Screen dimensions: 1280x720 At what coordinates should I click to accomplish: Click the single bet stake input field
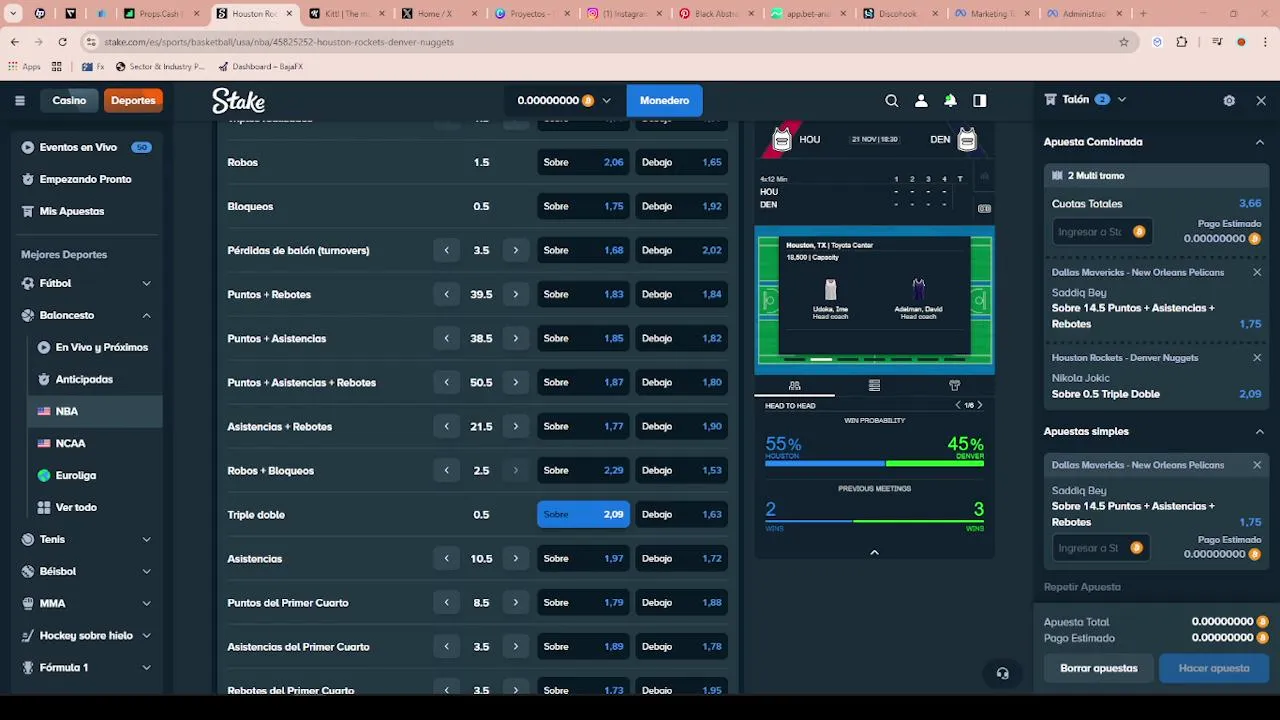[x=1099, y=548]
